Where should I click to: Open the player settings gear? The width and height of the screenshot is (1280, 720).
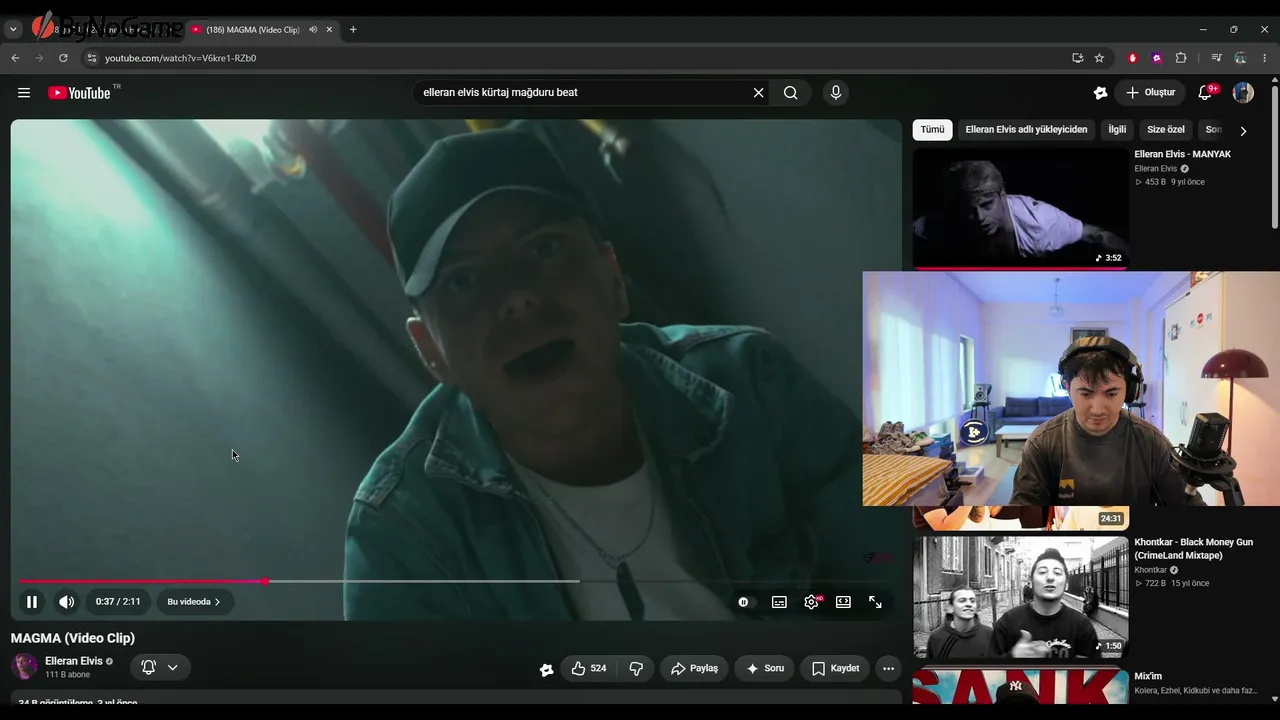(811, 602)
